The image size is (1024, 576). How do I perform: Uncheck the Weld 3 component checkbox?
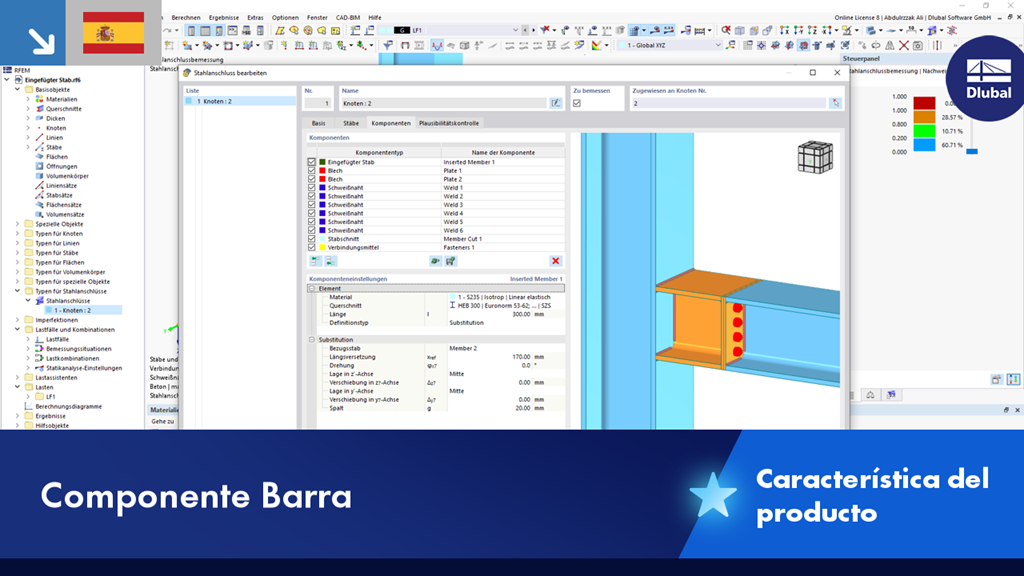[310, 204]
